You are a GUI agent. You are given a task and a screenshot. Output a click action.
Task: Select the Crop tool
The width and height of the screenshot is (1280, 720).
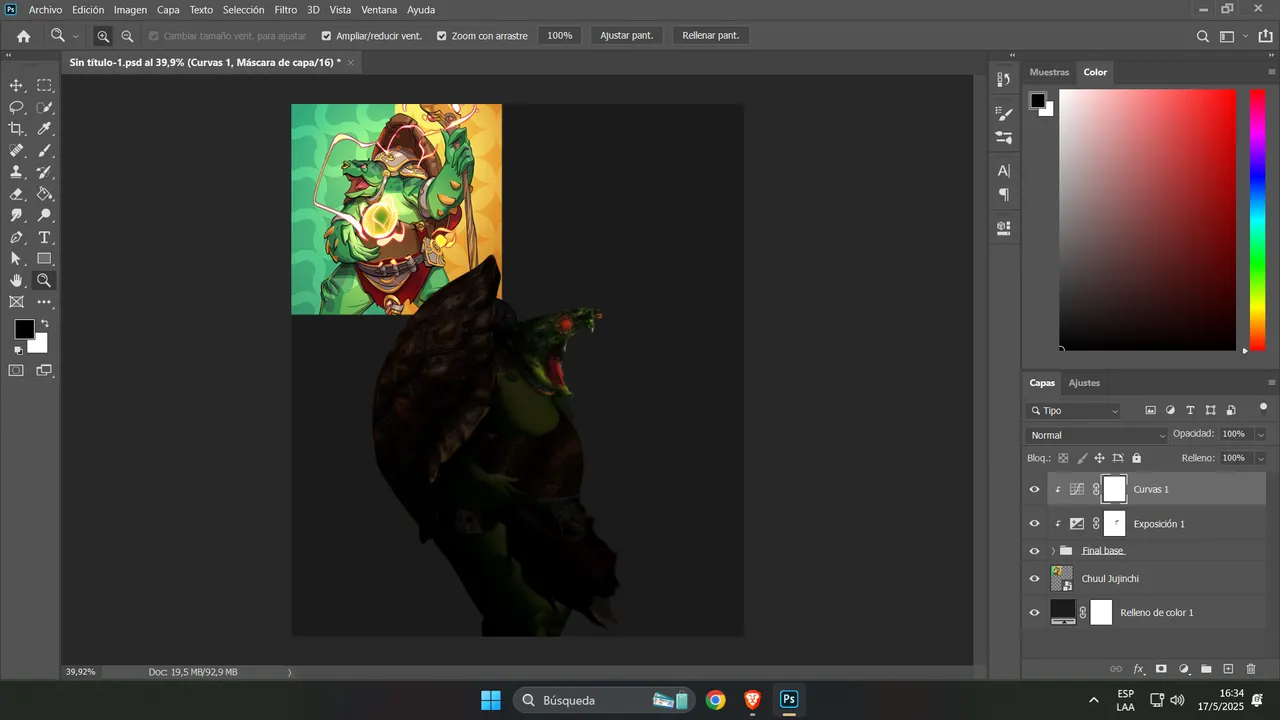pyautogui.click(x=17, y=129)
